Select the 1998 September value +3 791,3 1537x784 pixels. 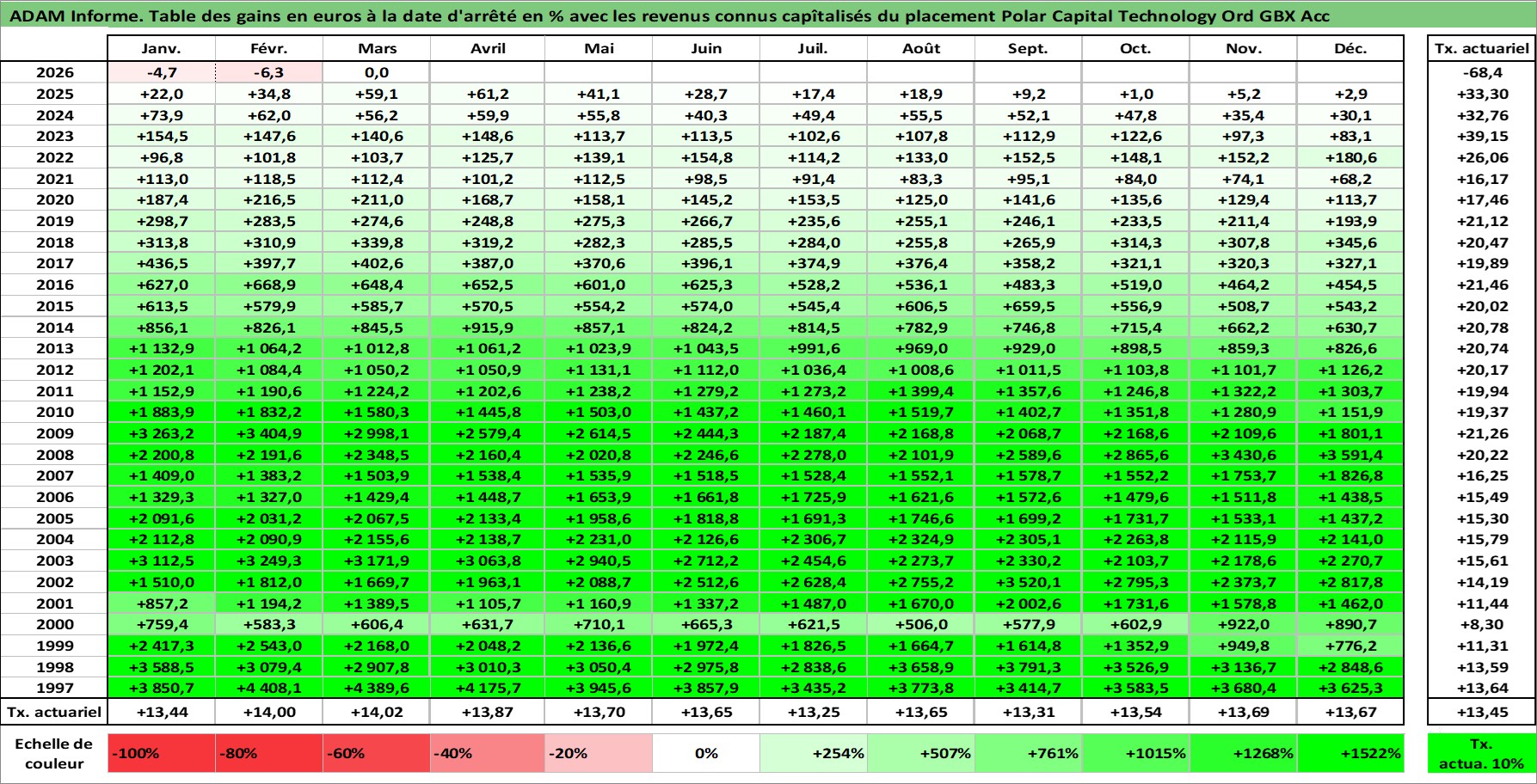pos(1028,667)
